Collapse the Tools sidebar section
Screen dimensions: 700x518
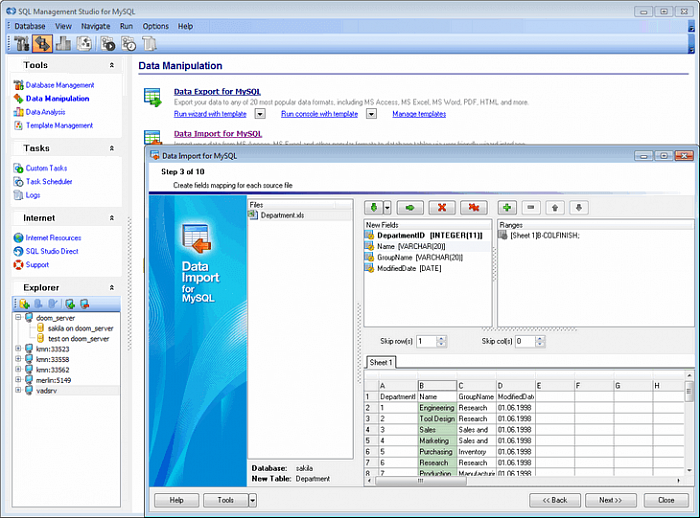pyautogui.click(x=112, y=65)
